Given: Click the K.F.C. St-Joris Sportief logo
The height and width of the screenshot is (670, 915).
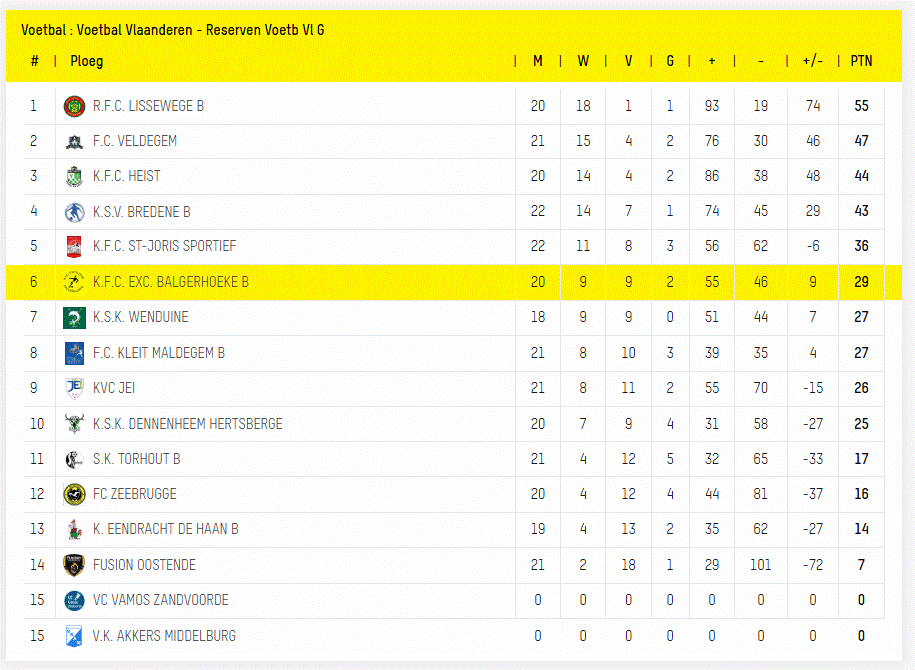Looking at the screenshot, I should (x=74, y=247).
